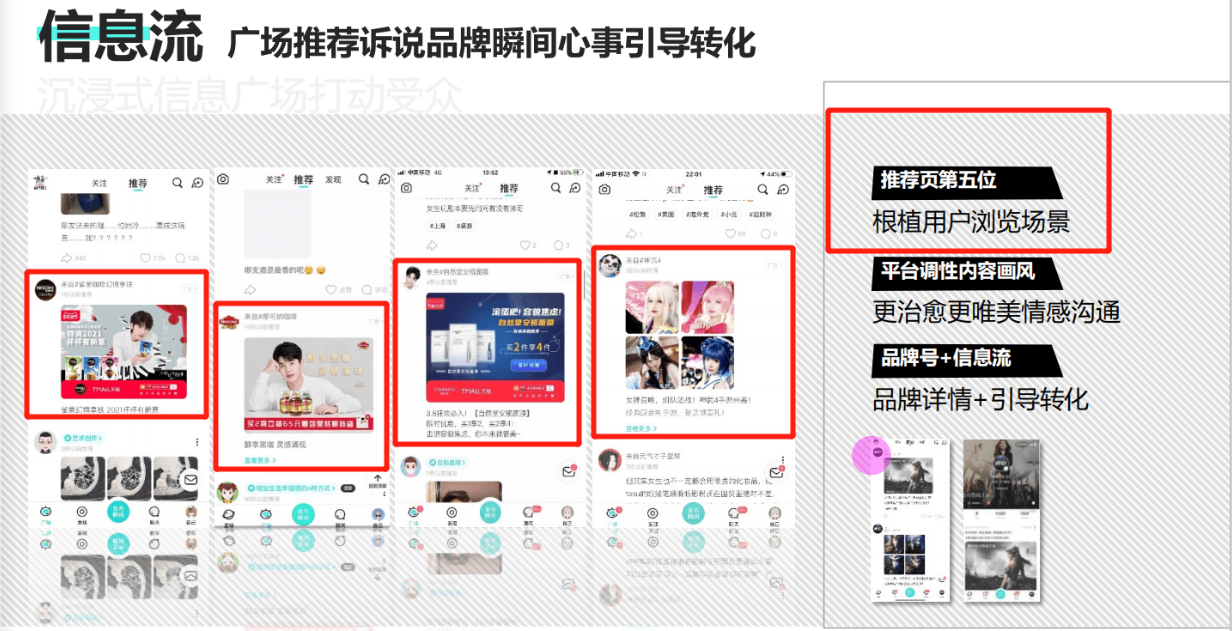Image resolution: width=1232 pixels, height=631 pixels.
Task: Tap the panda avatar on the cosplay post
Action: (x=611, y=265)
